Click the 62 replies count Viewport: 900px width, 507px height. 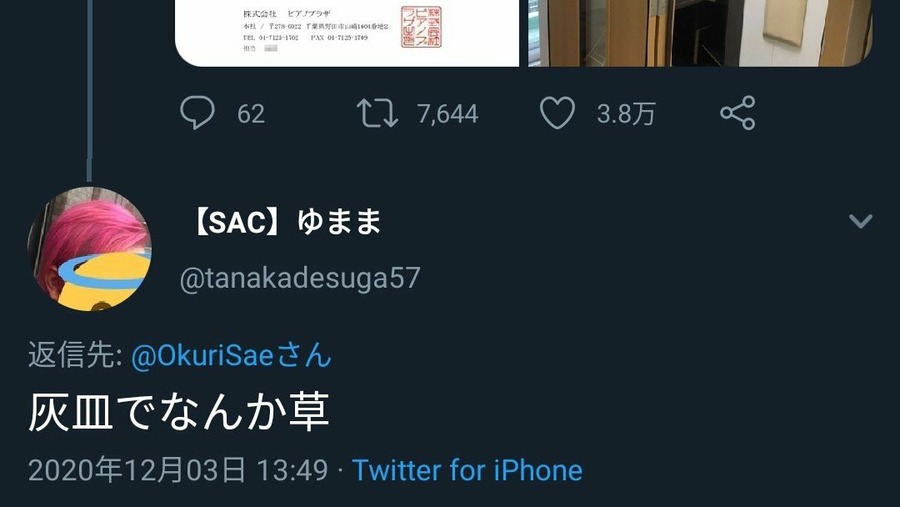251,114
